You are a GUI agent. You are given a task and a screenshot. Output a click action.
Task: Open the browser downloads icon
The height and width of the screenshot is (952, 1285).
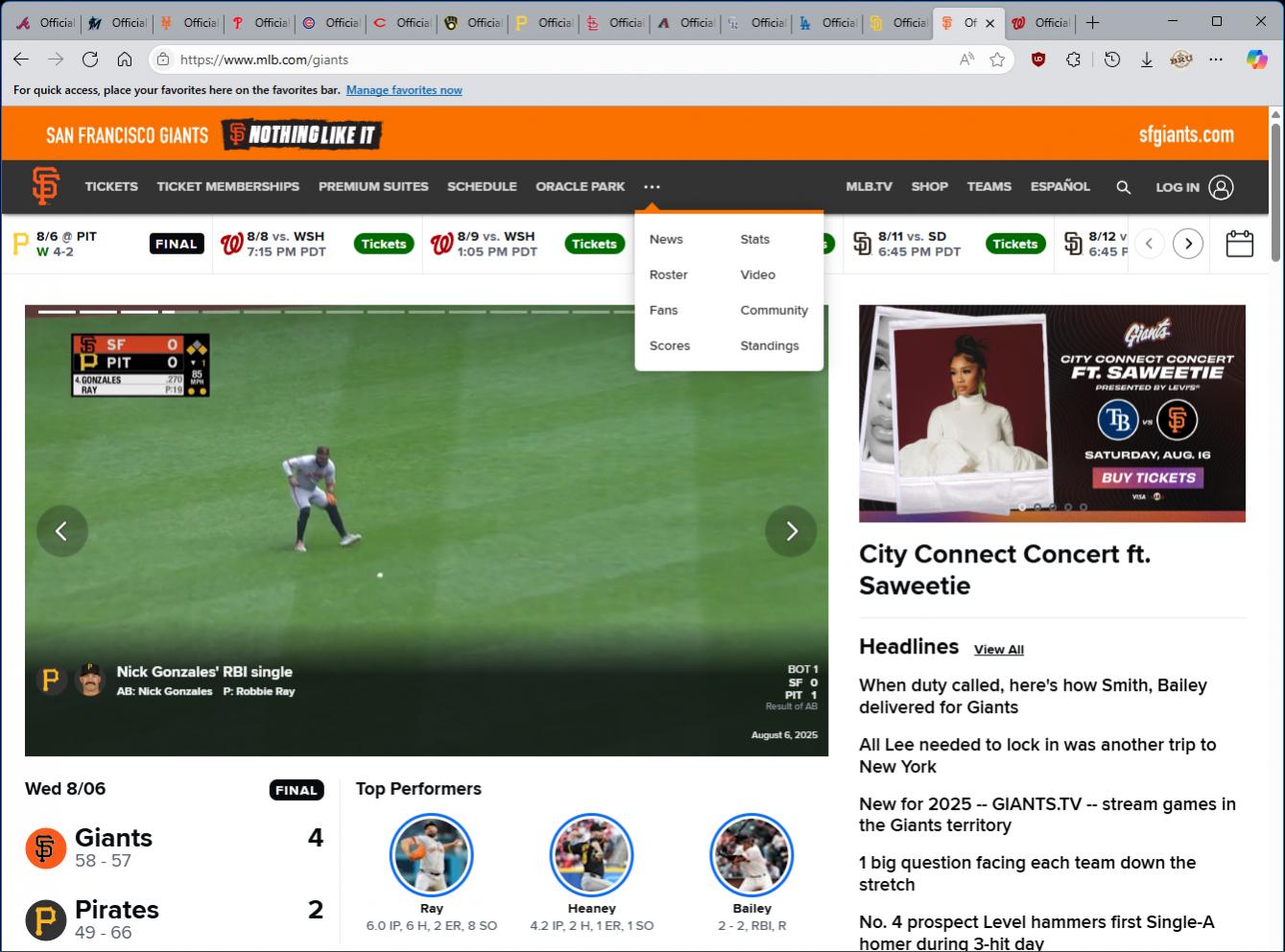[1146, 59]
